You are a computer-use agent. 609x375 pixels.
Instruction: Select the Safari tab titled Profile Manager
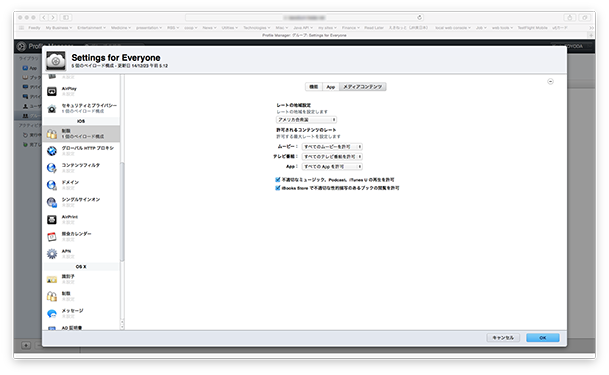pos(304,35)
